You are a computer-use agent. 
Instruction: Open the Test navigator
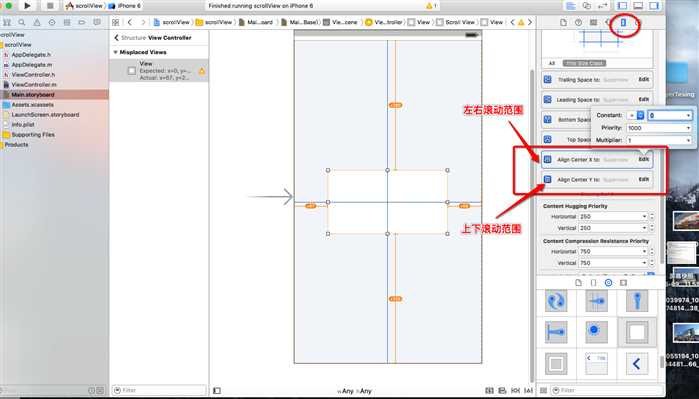(x=52, y=22)
